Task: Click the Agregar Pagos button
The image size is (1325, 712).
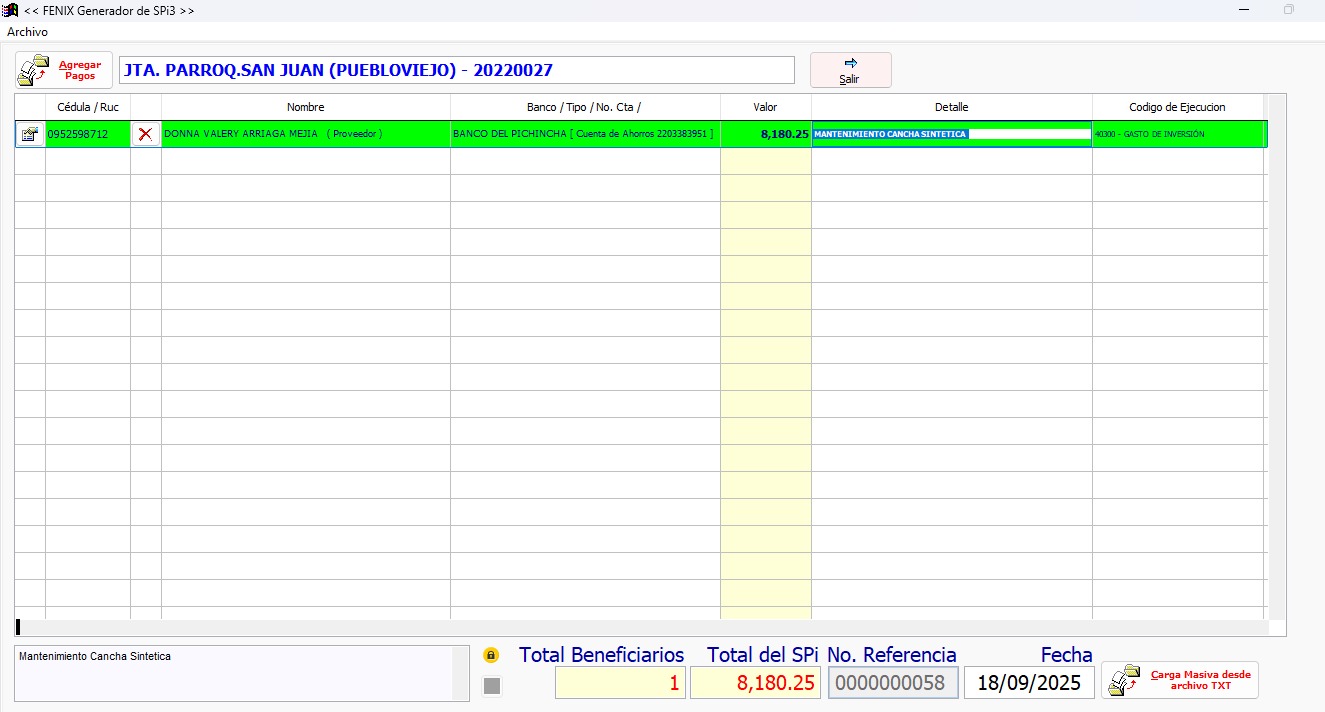Action: click(x=64, y=70)
